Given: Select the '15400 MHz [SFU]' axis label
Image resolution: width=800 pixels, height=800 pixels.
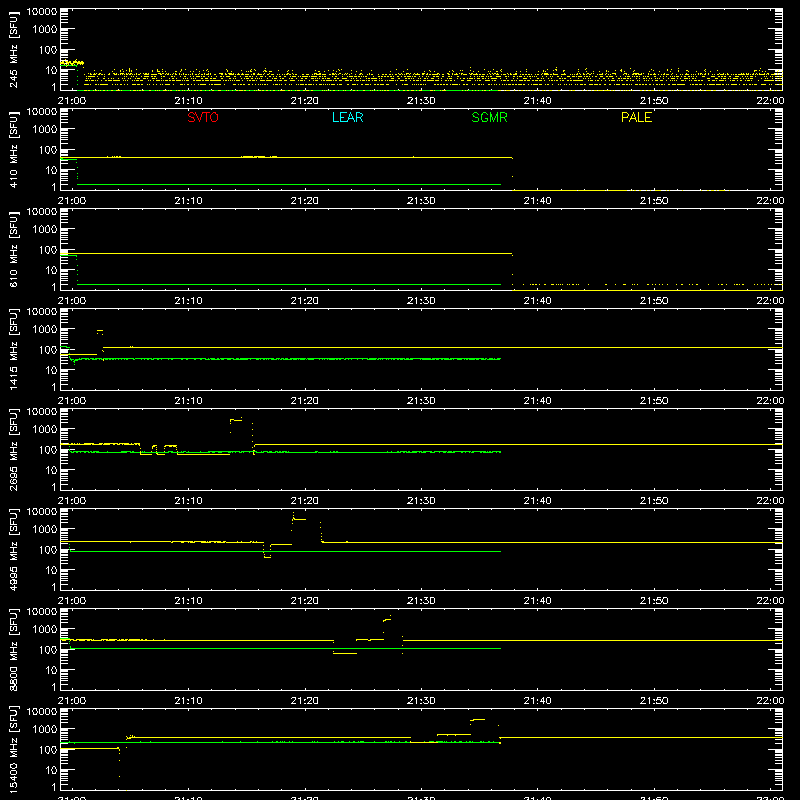Looking at the screenshot, I should (x=13, y=749).
